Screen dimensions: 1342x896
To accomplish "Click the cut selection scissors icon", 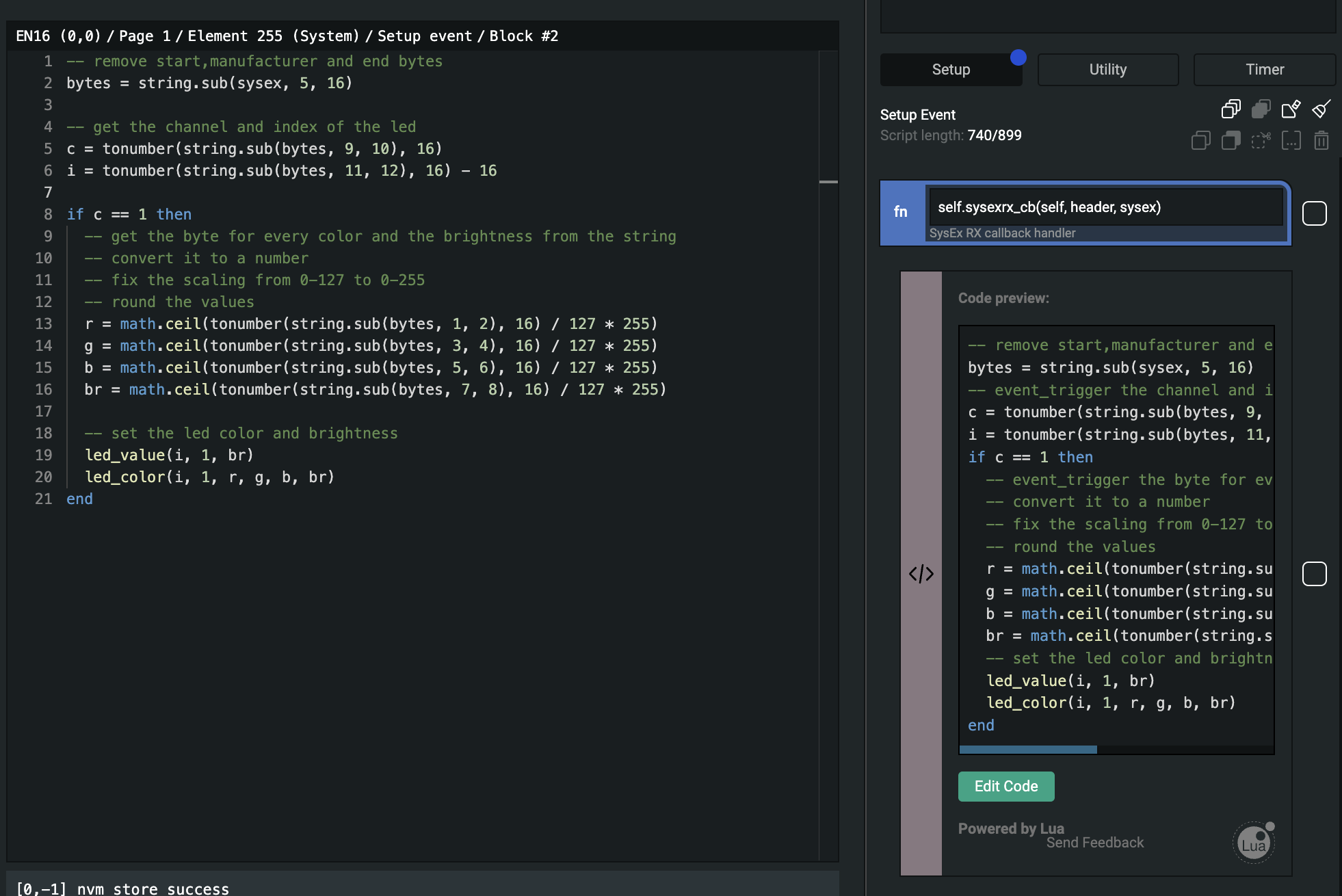I will coord(1261,141).
